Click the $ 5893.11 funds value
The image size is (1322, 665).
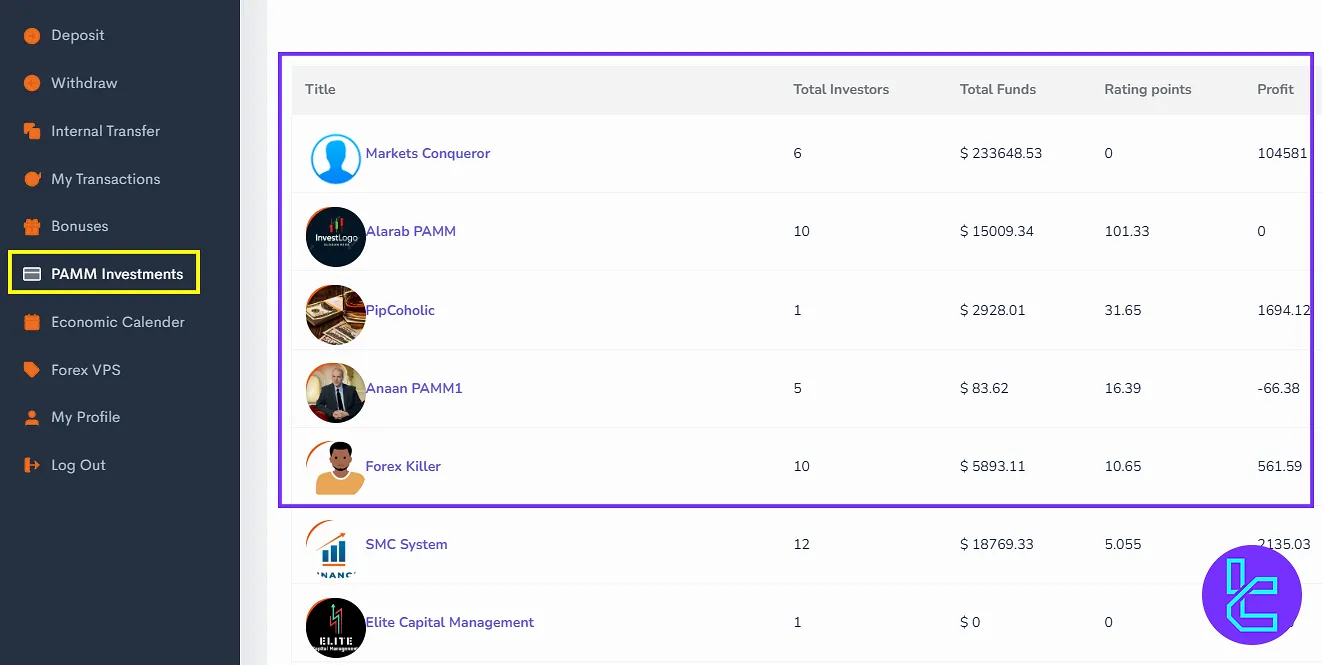pos(992,466)
